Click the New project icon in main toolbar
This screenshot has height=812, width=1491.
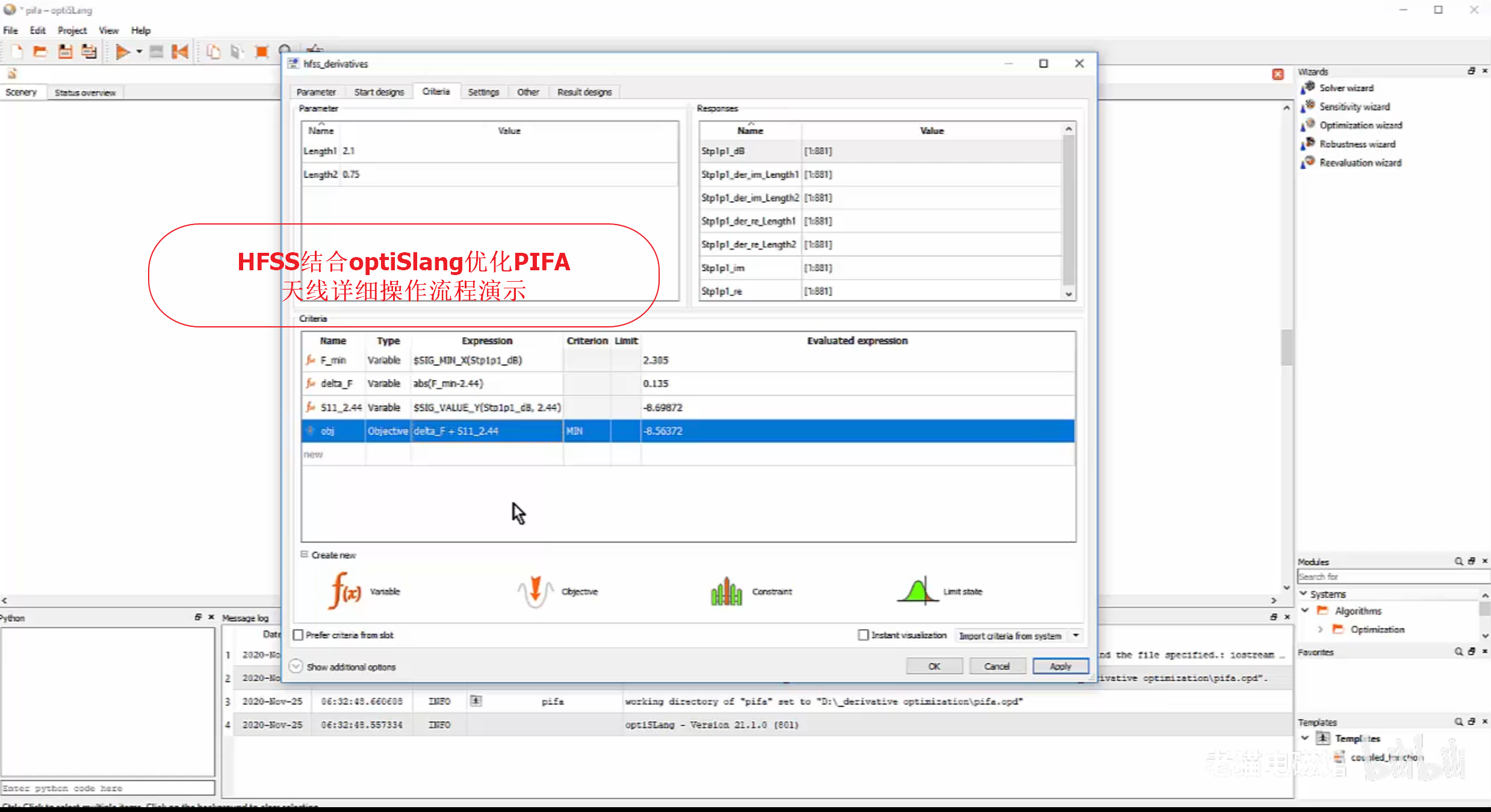16,52
